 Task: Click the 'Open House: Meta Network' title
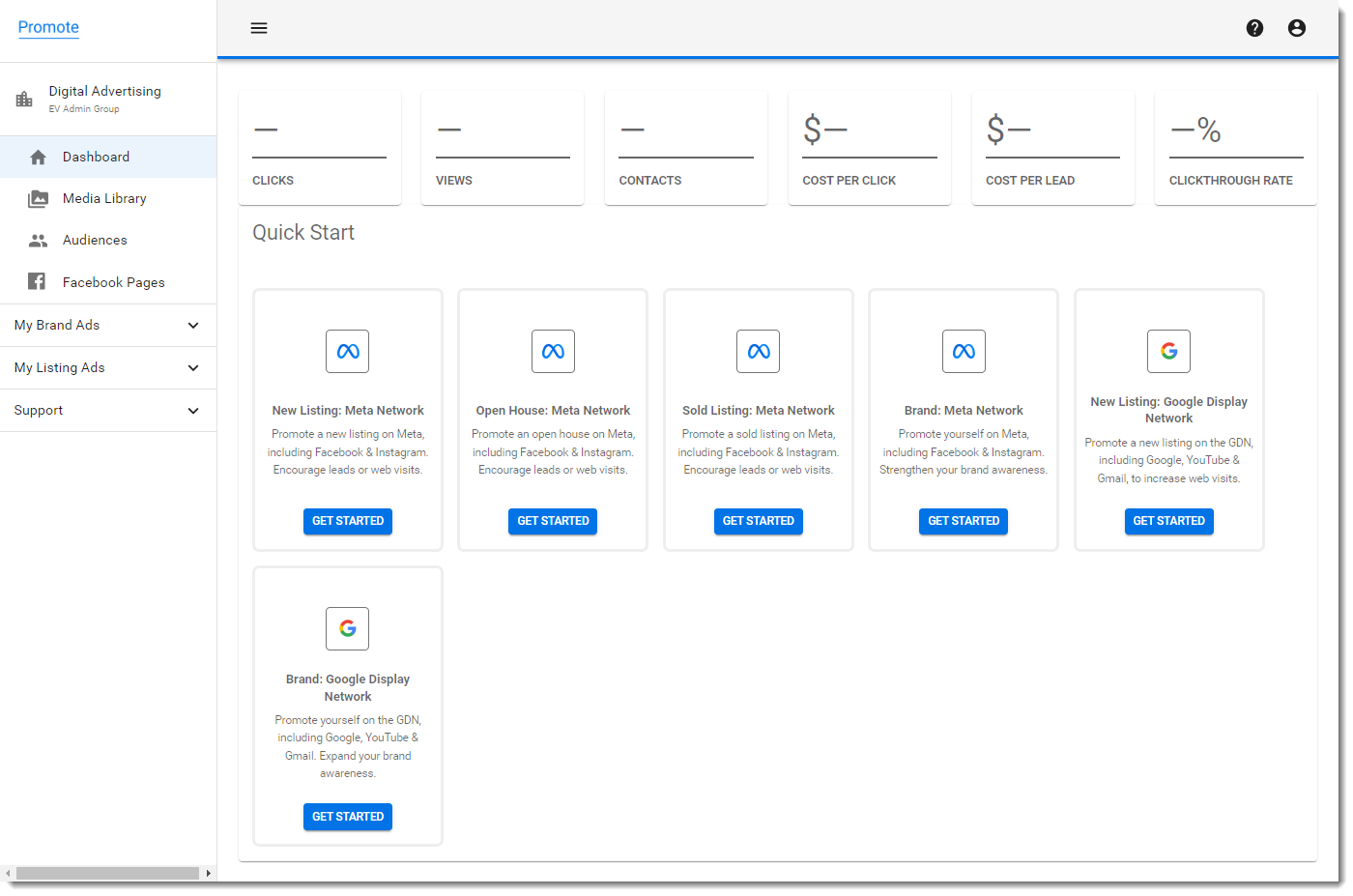[x=553, y=411]
